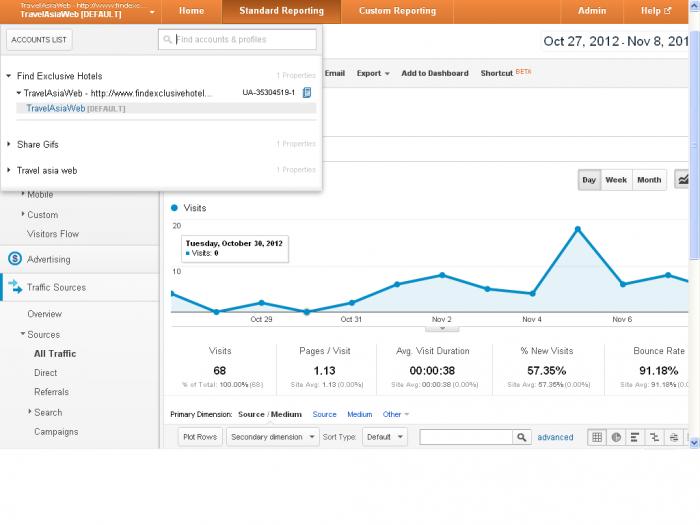This screenshot has height=525, width=700.
Task: Expand the Search submenu in sidebar
Action: pos(29,411)
